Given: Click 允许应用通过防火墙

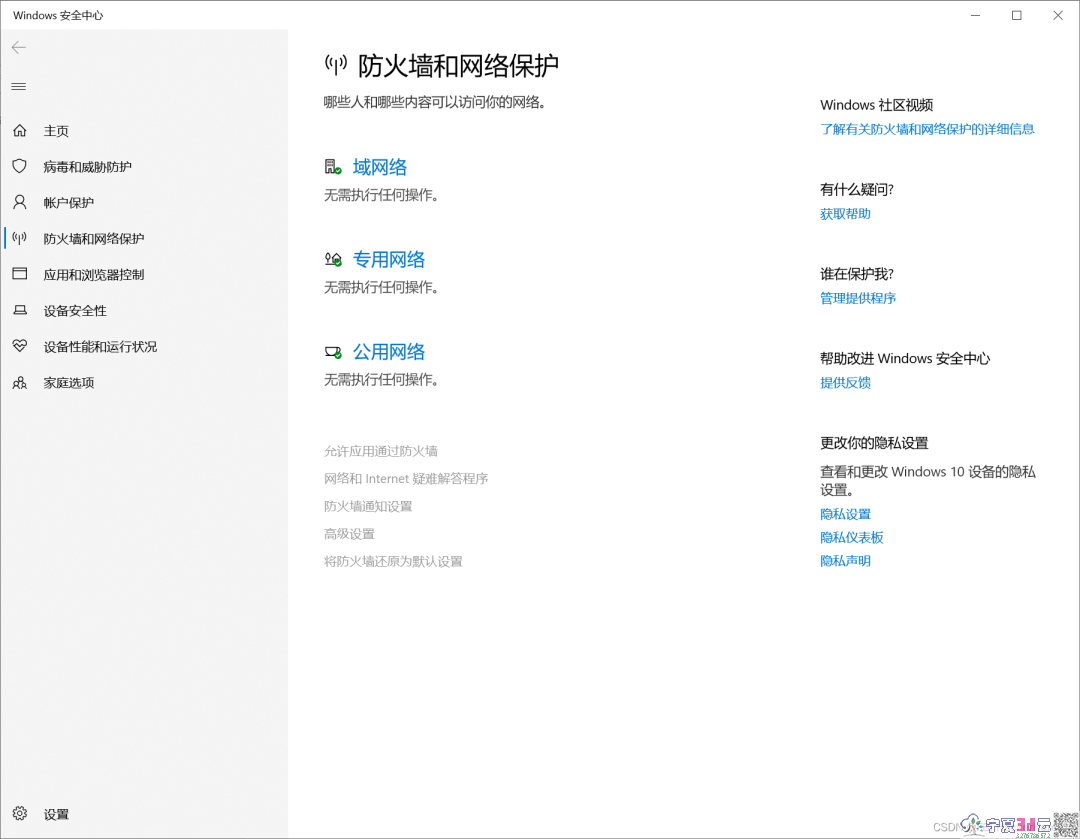Looking at the screenshot, I should (x=381, y=451).
